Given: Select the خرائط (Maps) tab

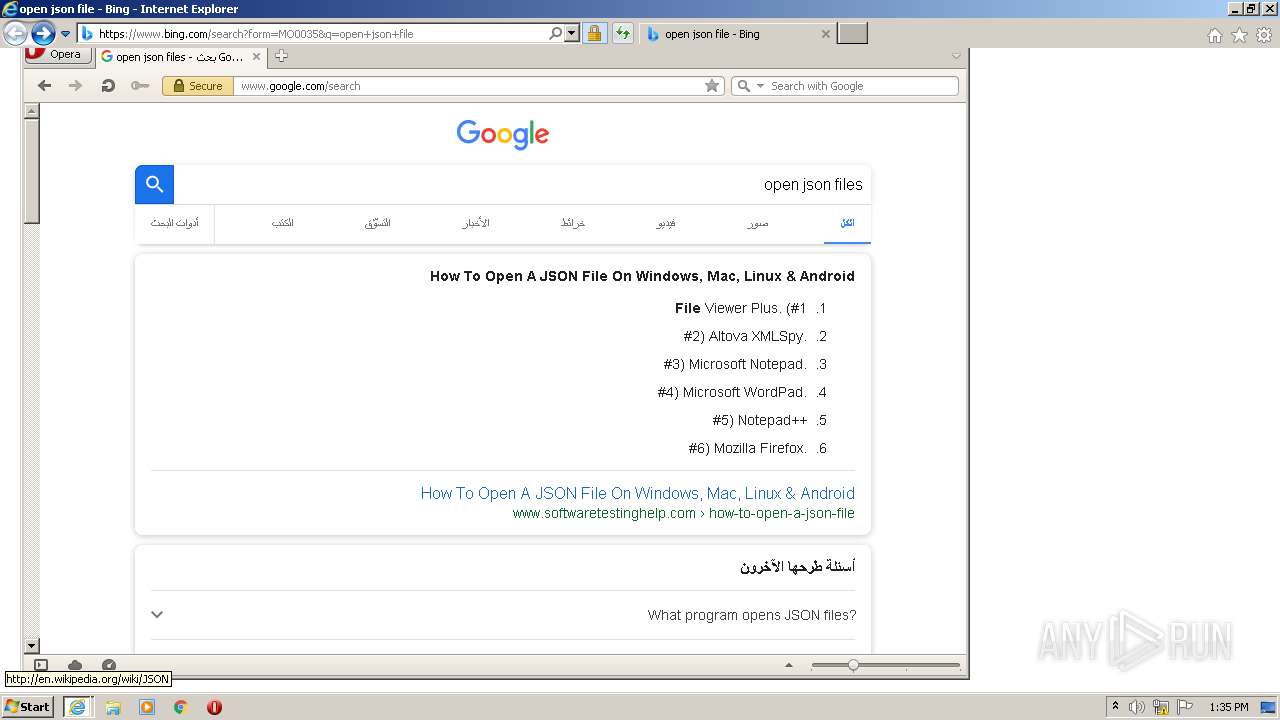Looking at the screenshot, I should (573, 223).
